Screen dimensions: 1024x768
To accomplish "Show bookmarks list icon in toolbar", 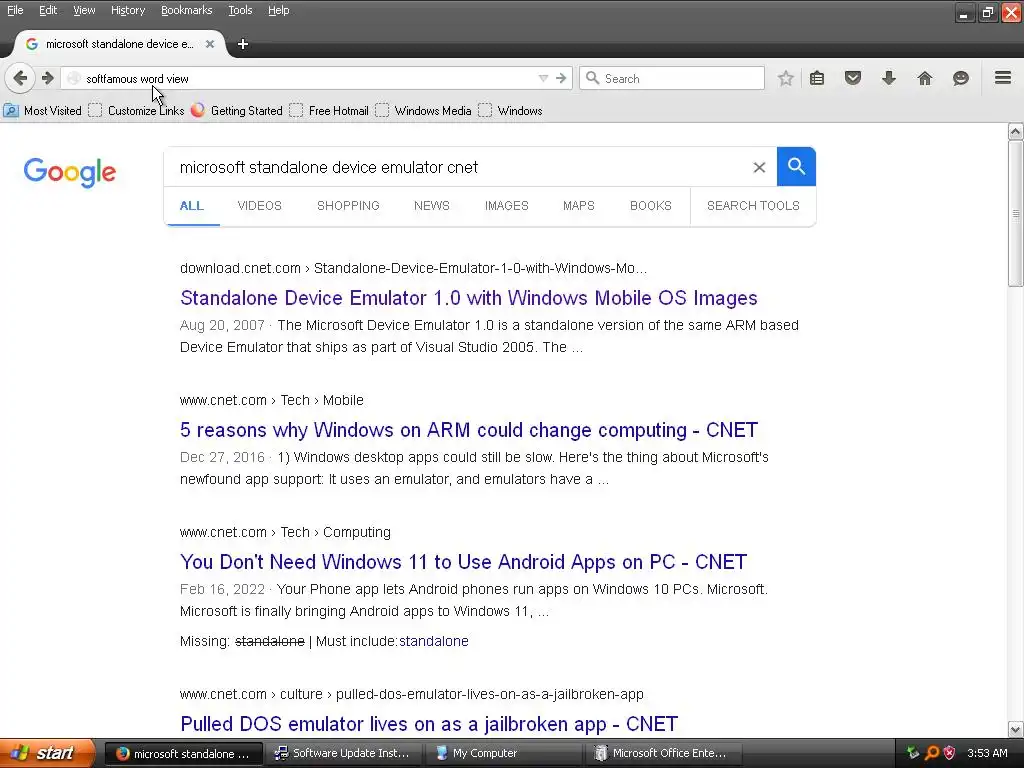I will click(x=817, y=78).
